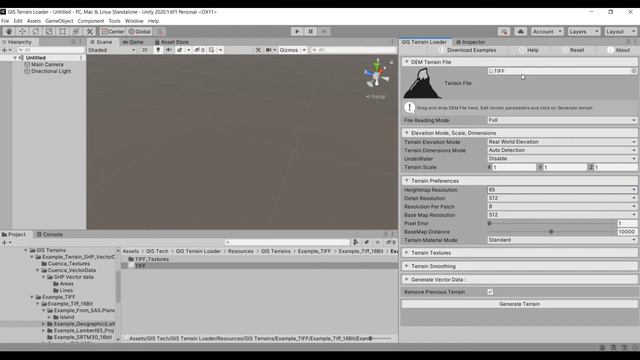Open File menu

(x=5, y=21)
